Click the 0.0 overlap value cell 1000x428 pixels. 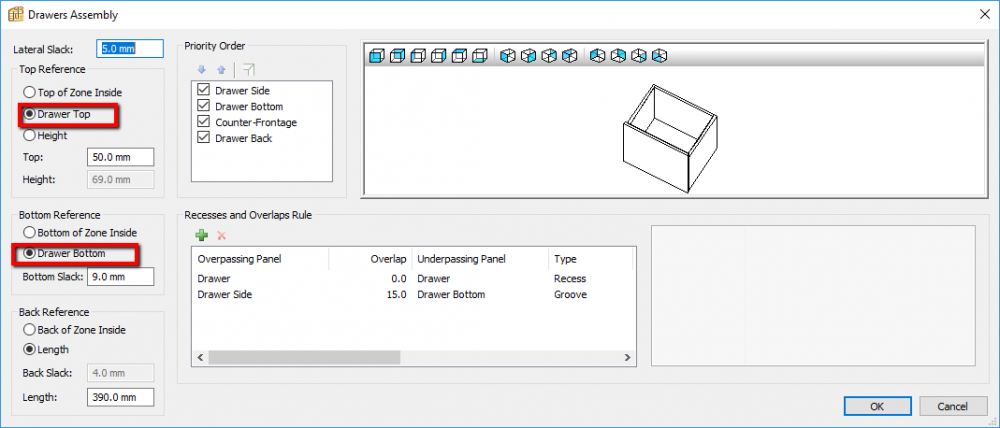click(399, 279)
